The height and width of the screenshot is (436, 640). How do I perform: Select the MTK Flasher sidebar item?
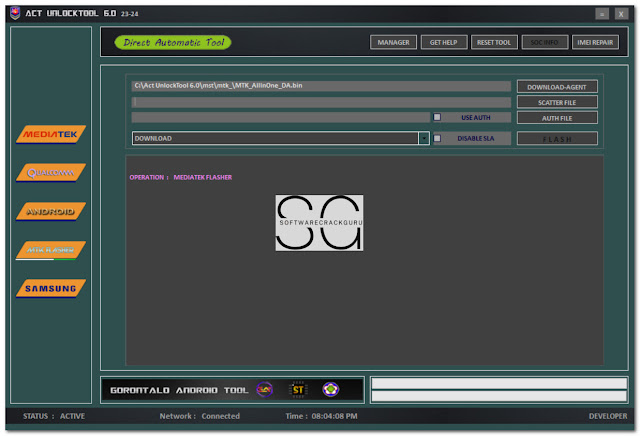coord(51,250)
